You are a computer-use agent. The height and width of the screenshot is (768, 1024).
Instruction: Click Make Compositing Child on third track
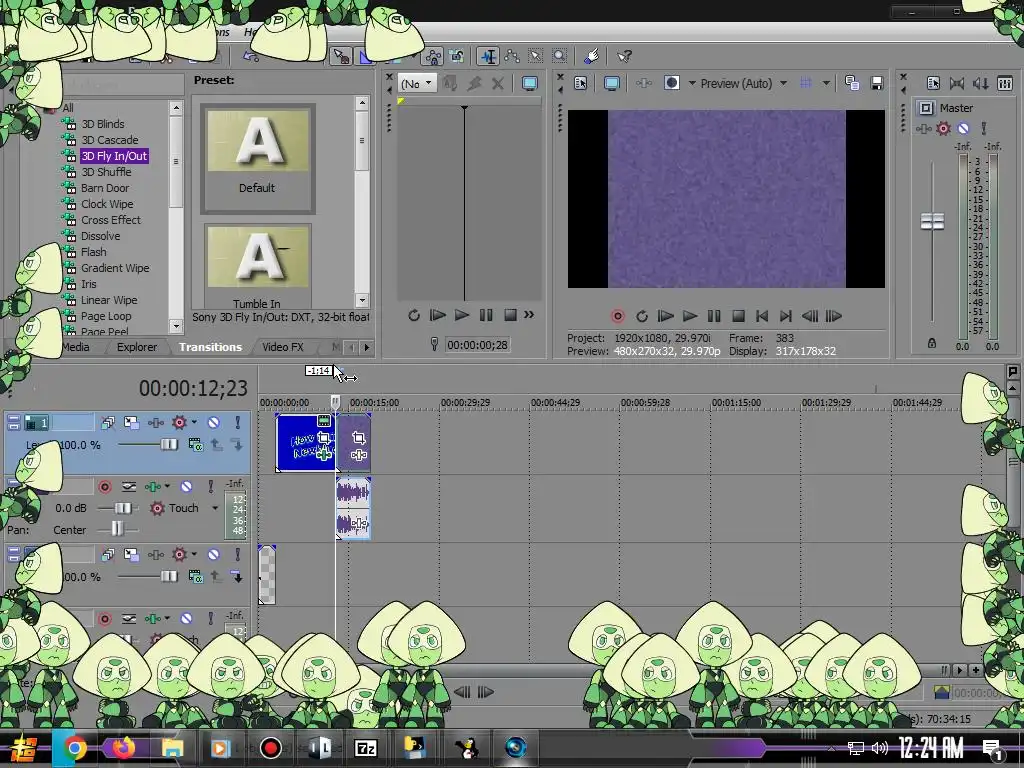(238, 577)
